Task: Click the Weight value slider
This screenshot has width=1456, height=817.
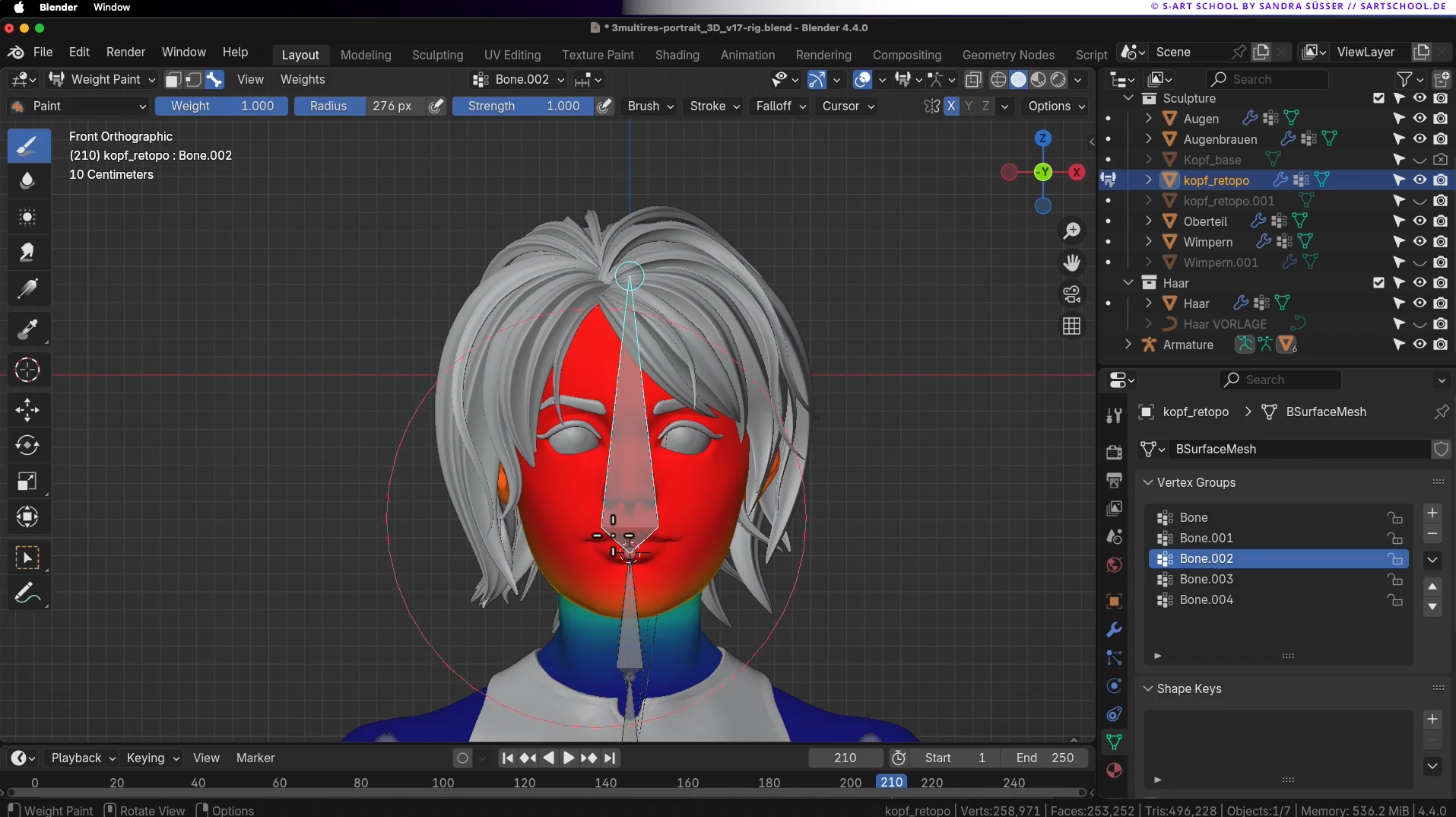Action: [221, 106]
